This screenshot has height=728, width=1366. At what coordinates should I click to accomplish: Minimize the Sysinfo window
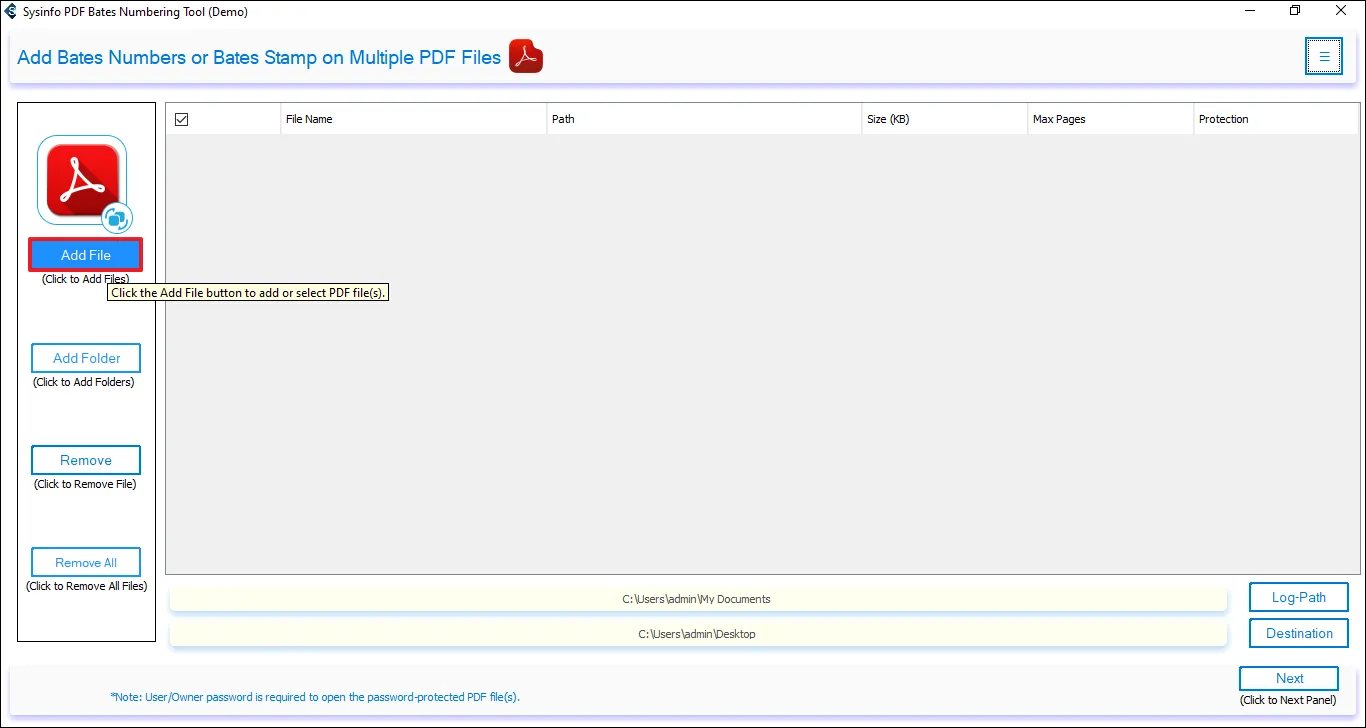coord(1250,11)
